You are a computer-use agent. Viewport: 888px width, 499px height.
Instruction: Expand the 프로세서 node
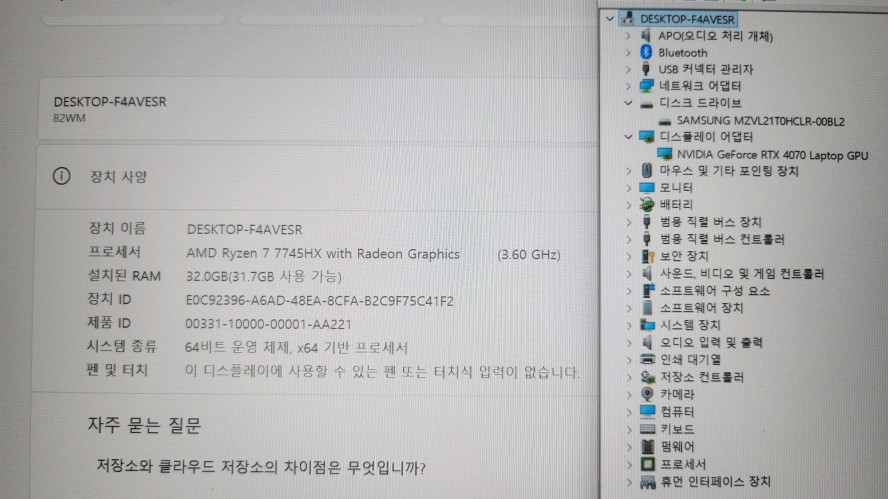[629, 464]
